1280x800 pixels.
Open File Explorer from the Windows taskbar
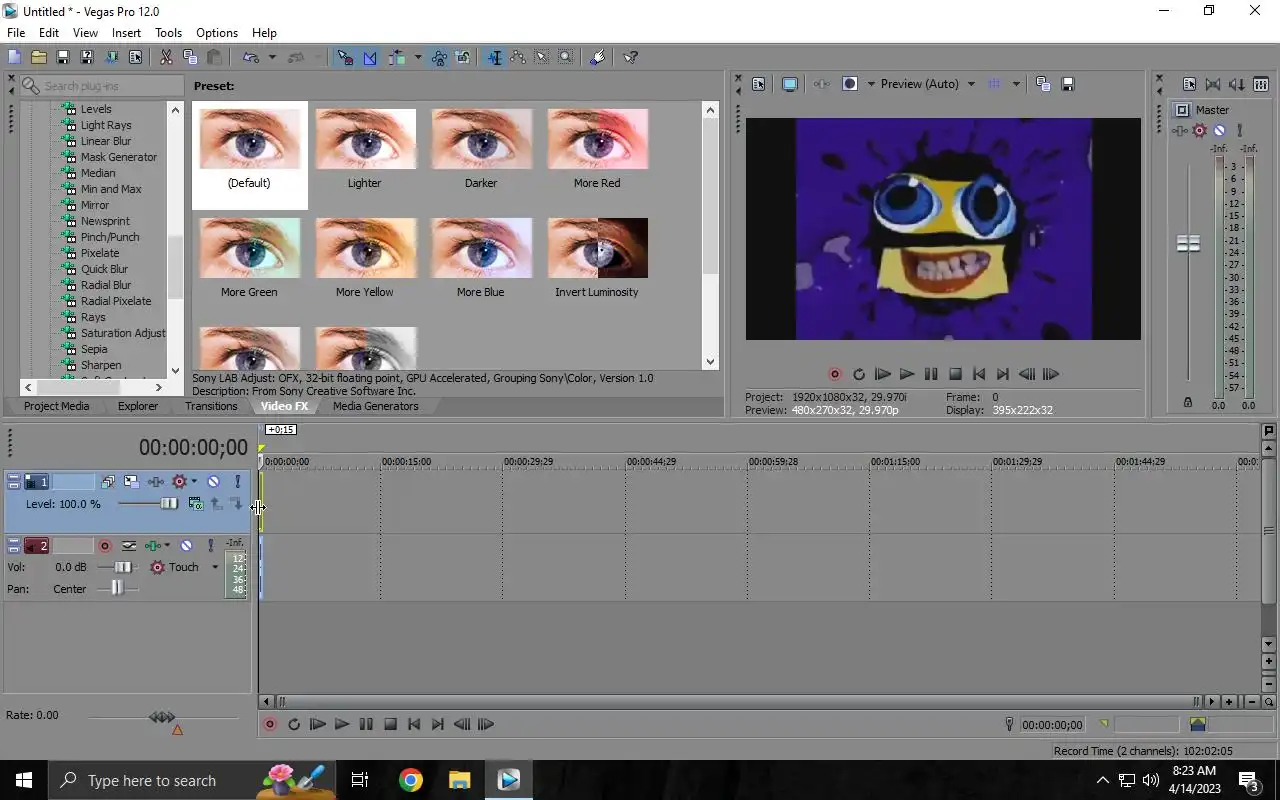coord(459,780)
